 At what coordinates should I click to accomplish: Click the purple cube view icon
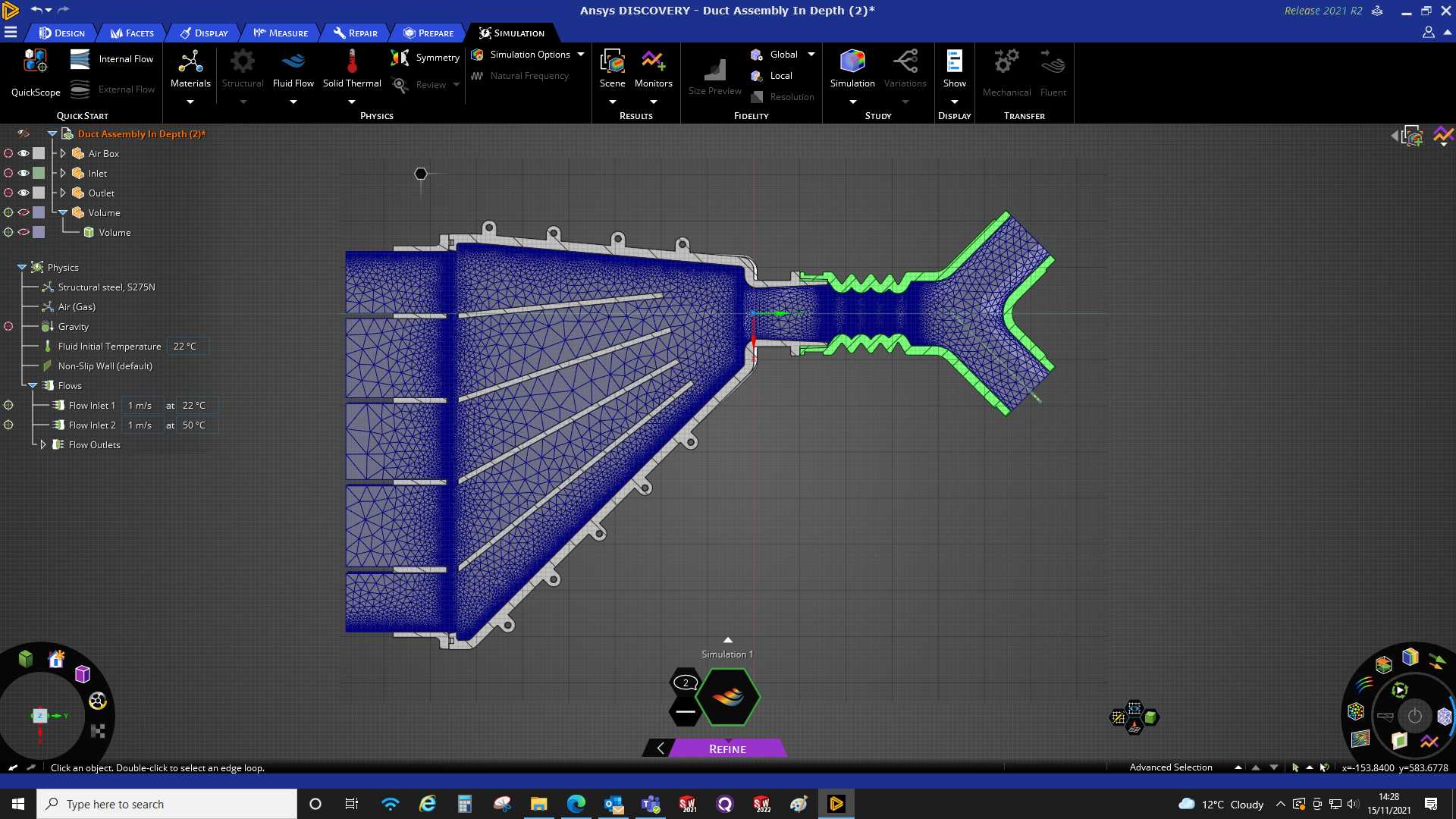(x=83, y=673)
